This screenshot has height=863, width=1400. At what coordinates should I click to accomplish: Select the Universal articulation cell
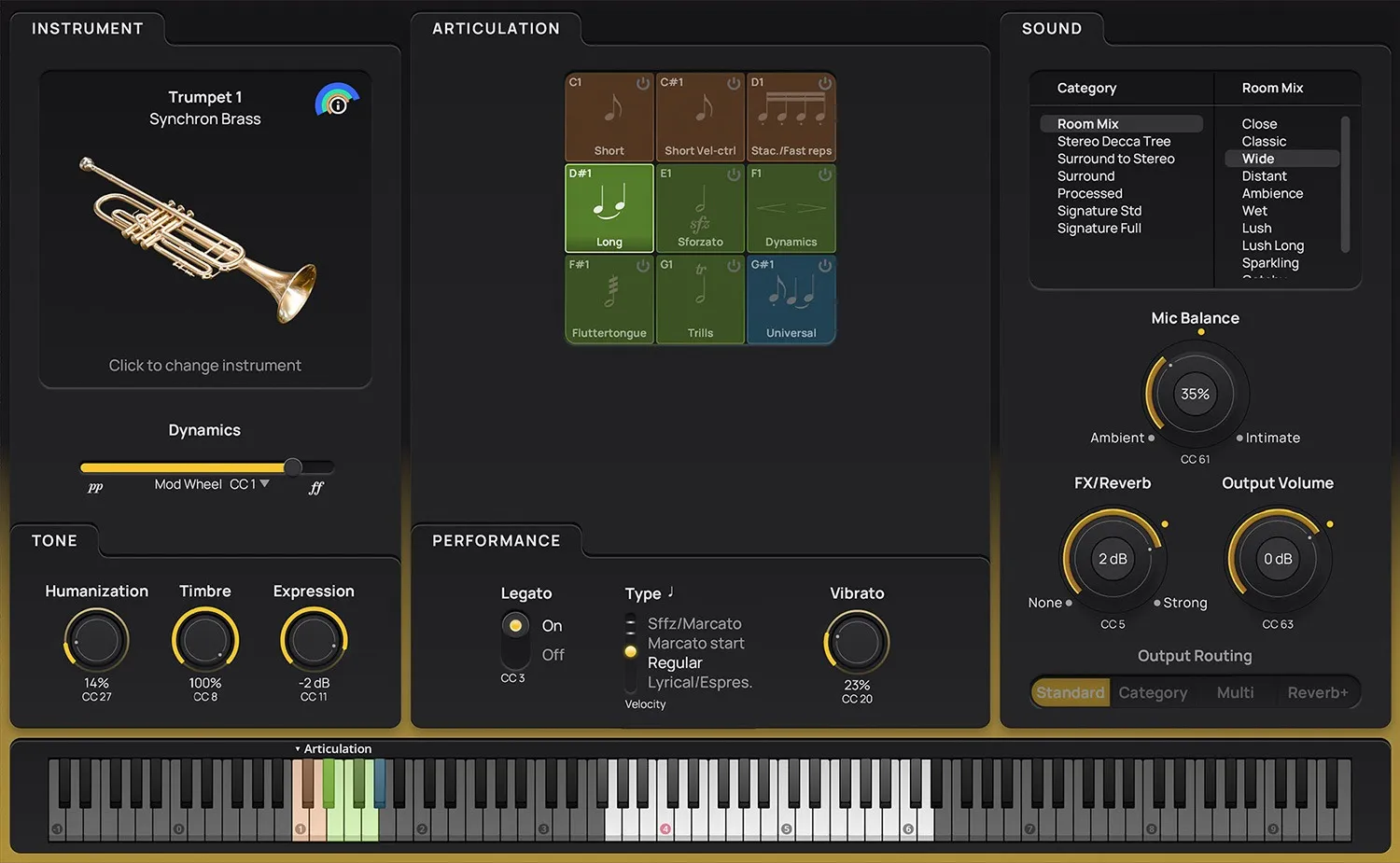point(791,299)
